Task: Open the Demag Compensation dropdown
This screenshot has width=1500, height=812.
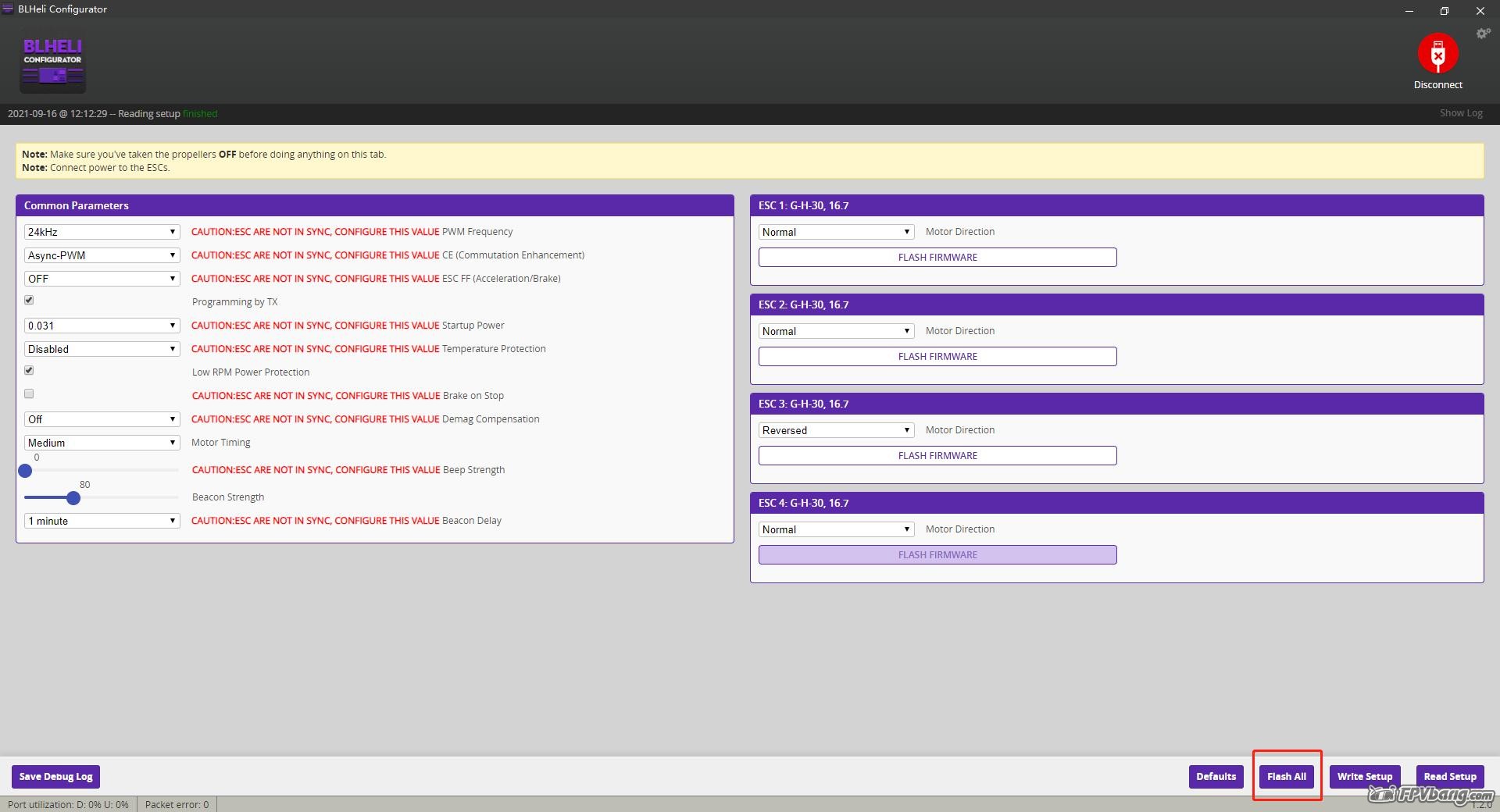Action: pos(102,419)
